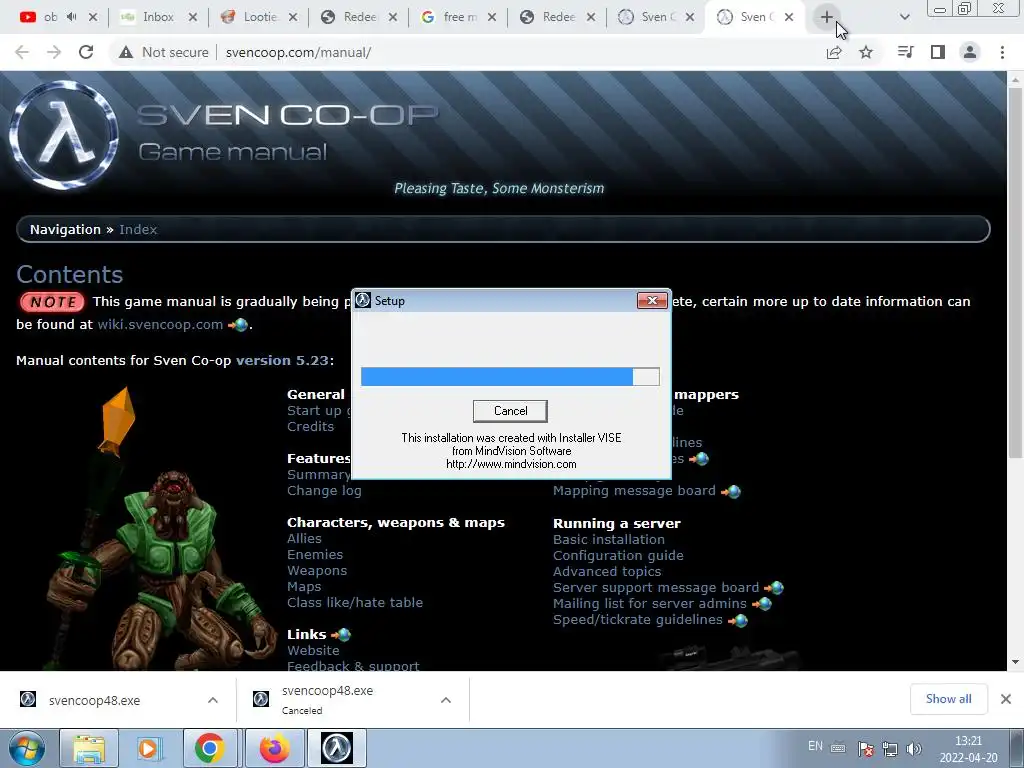Share this page via the share icon
This screenshot has width=1024, height=768.
834,52
